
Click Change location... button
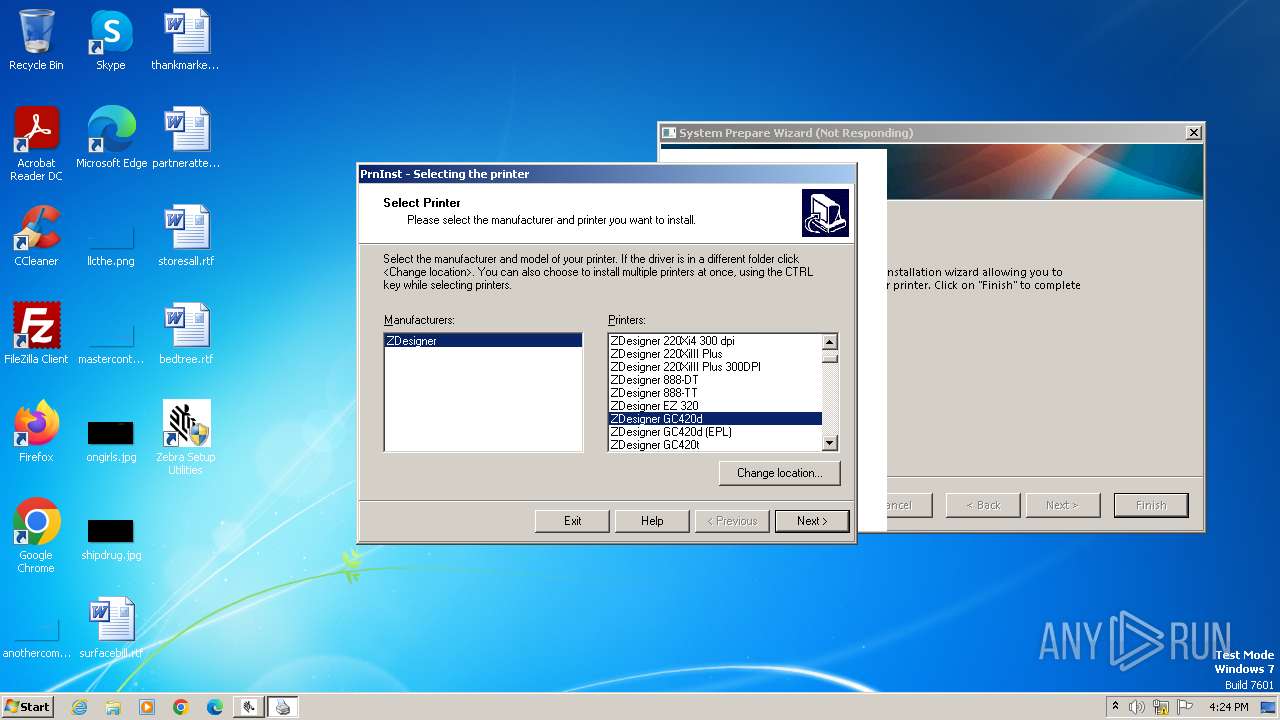tap(779, 473)
